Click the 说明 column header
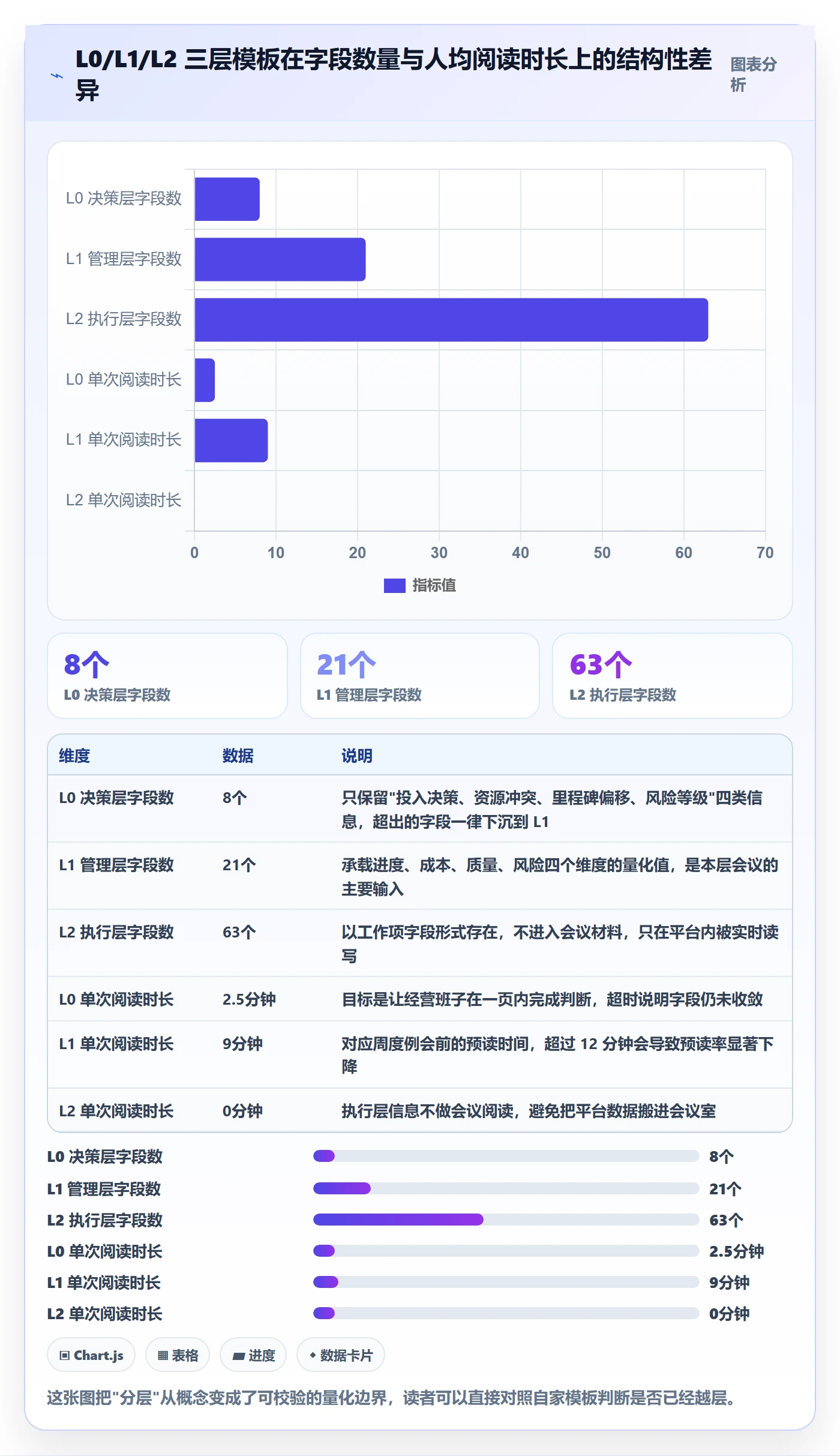The image size is (840, 1456). [357, 756]
